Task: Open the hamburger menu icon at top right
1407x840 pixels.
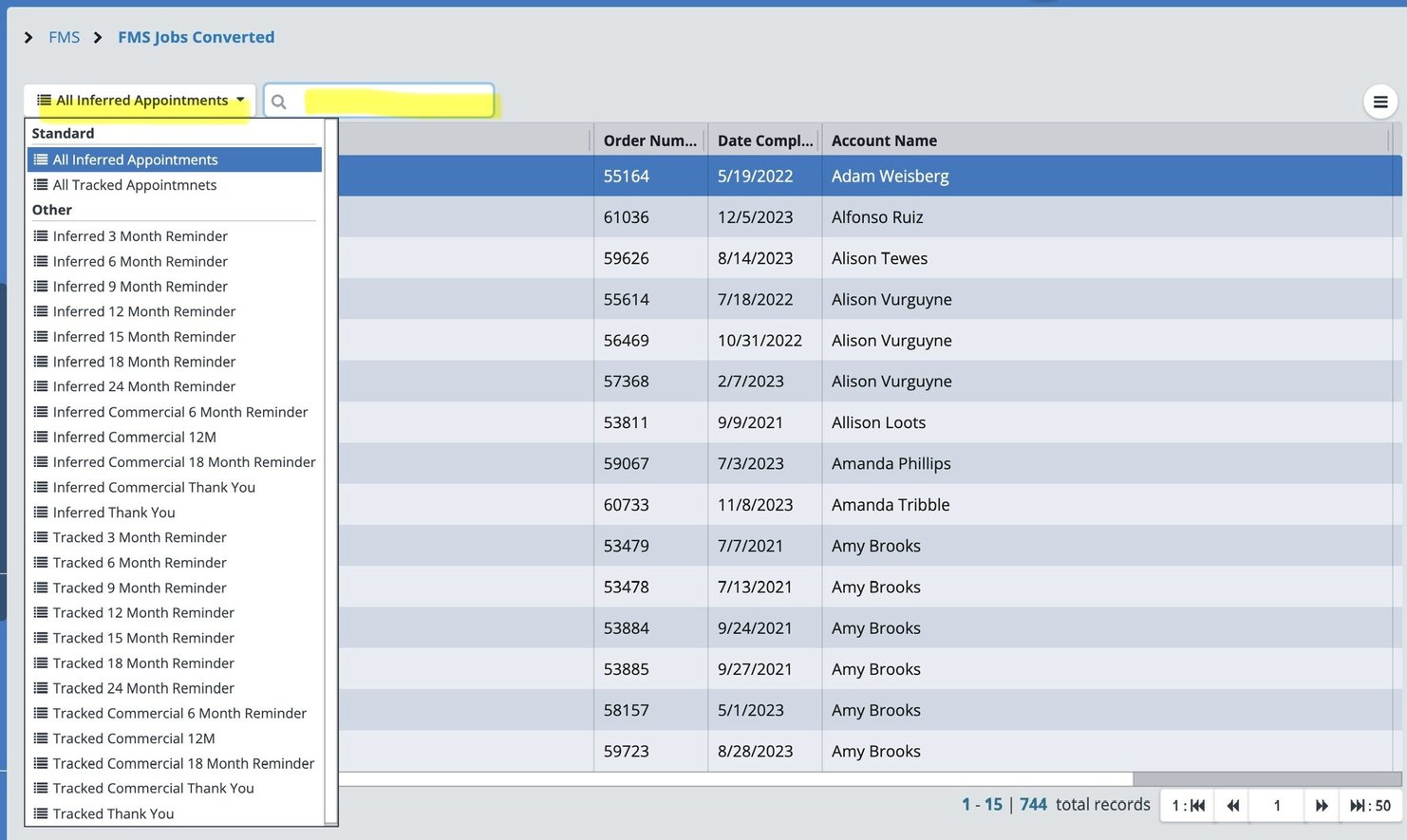Action: tap(1379, 102)
